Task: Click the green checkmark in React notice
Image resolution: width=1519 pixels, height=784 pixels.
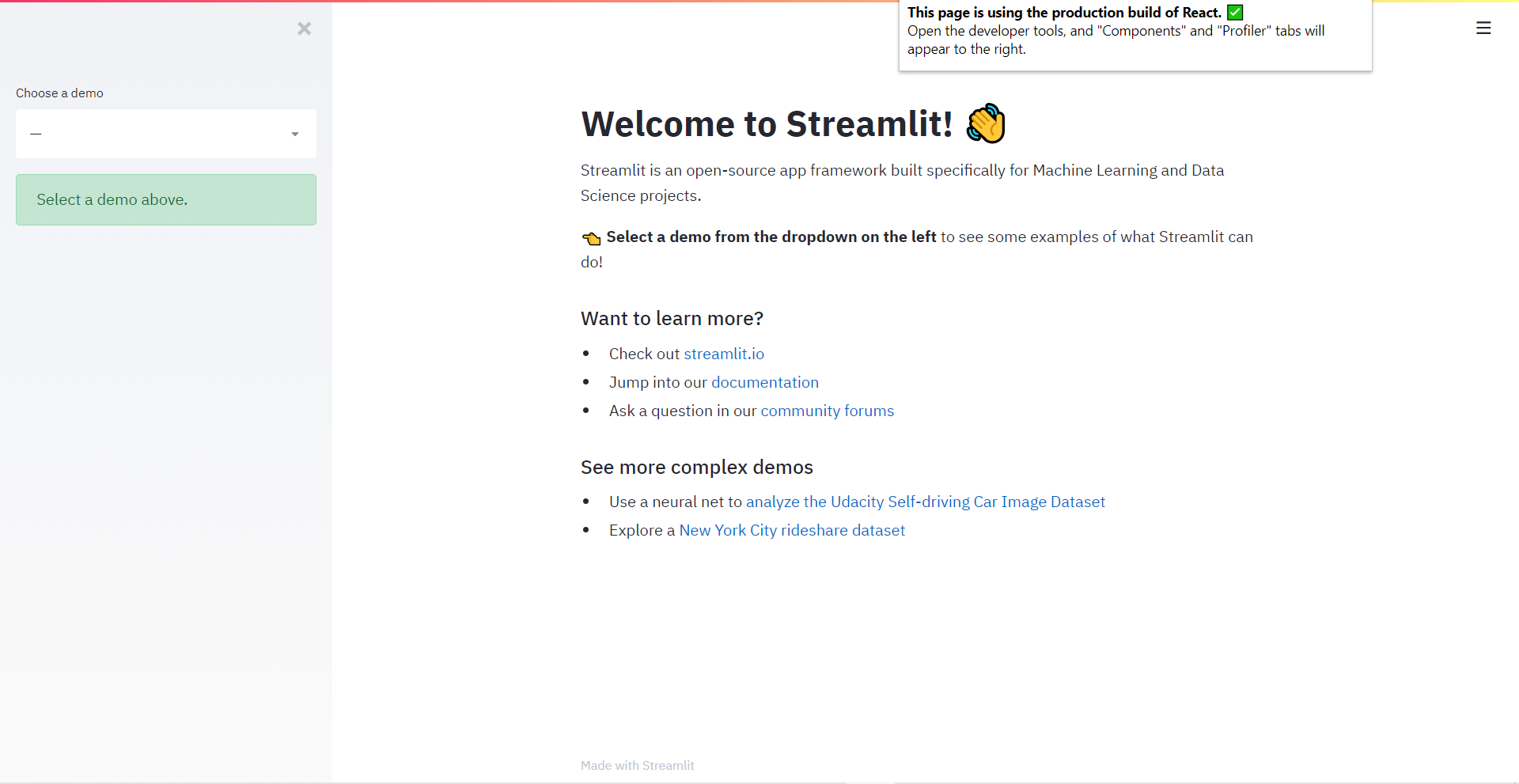Action: (x=1235, y=12)
